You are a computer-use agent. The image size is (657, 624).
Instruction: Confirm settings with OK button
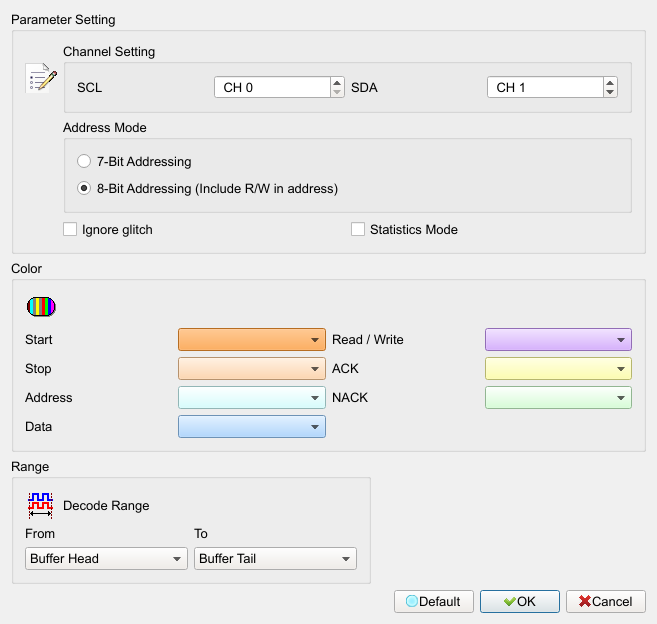coord(520,601)
